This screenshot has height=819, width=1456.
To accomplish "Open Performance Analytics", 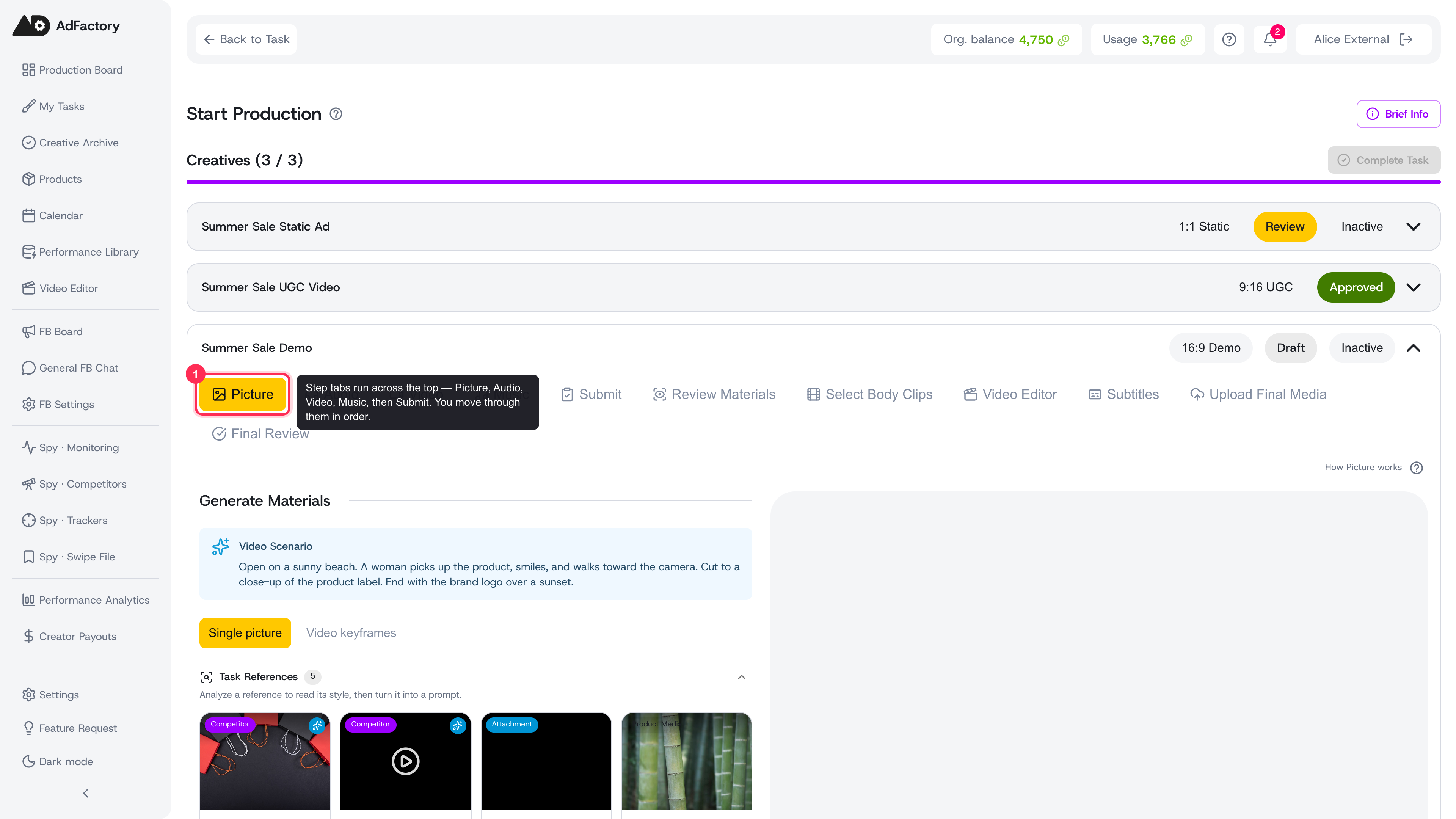I will pos(85,600).
